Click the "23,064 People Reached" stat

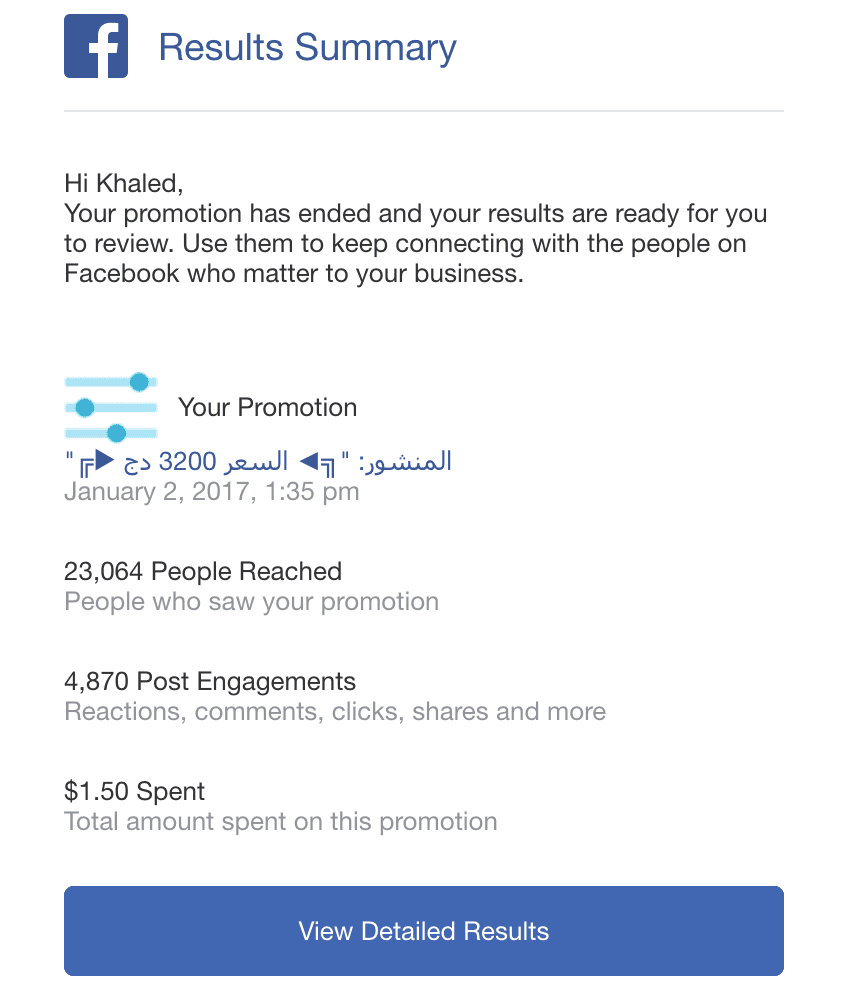tap(203, 571)
